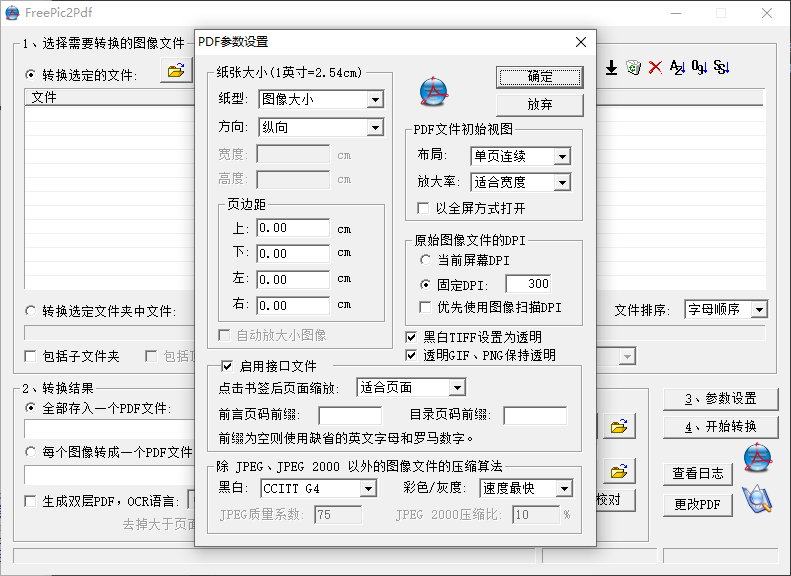Click the recycle bin icon in the main toolbar

634,67
